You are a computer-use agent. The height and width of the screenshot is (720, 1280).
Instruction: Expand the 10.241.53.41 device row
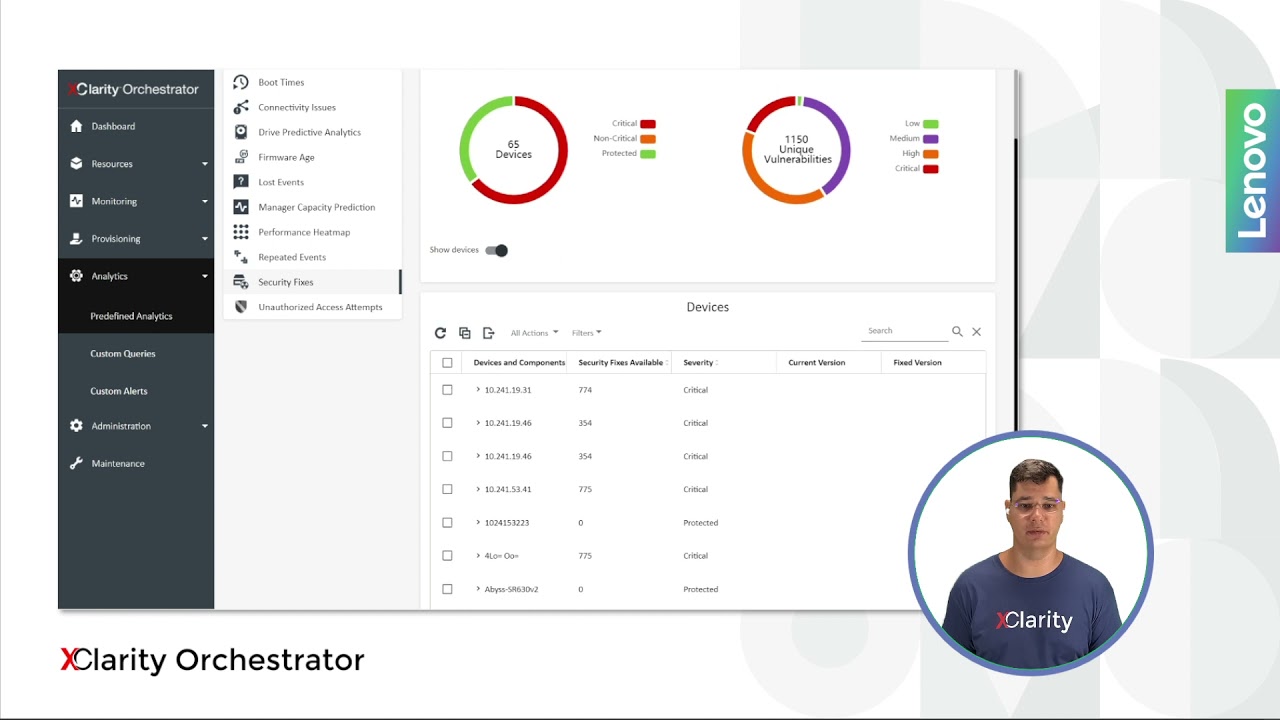point(478,489)
